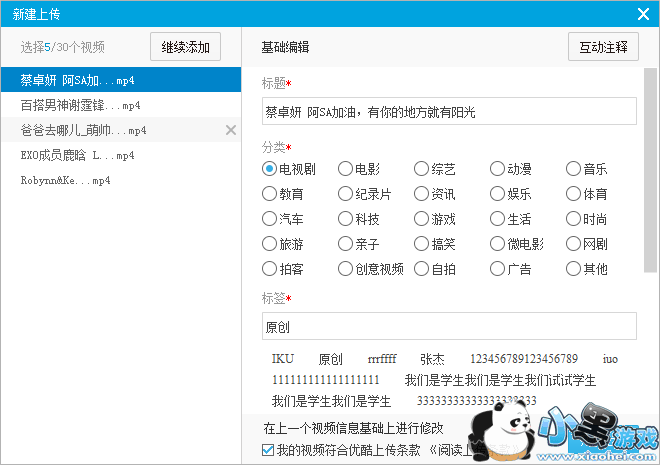Select the 拍客 category radio button
The width and height of the screenshot is (660, 465).
coord(269,268)
